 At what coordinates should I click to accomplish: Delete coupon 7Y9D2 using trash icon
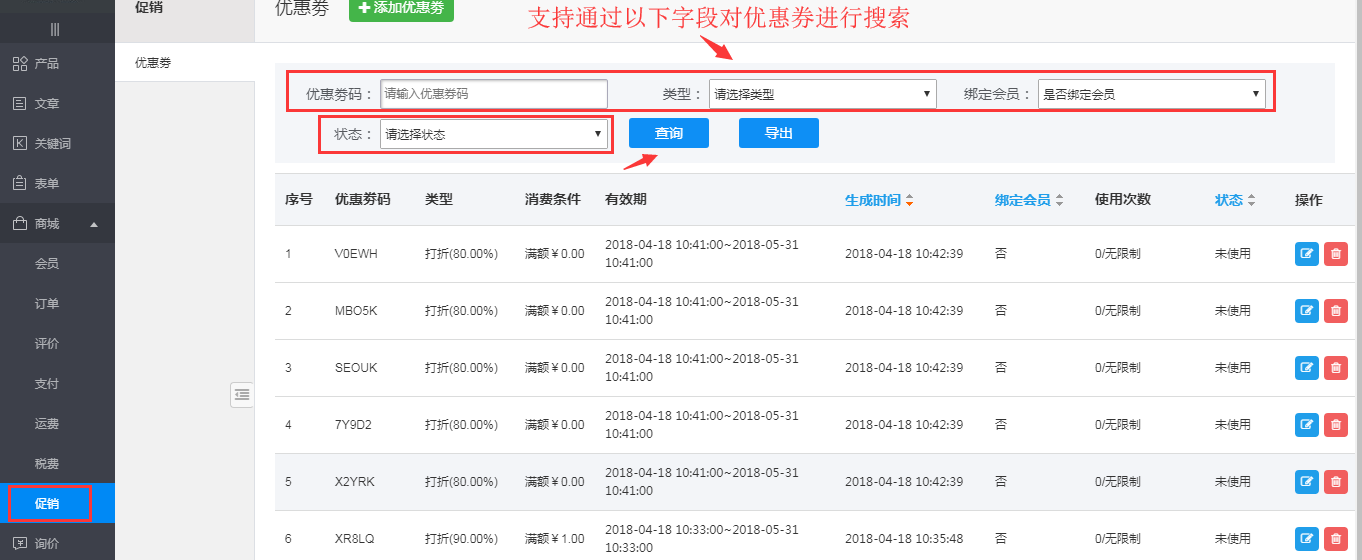[1335, 425]
